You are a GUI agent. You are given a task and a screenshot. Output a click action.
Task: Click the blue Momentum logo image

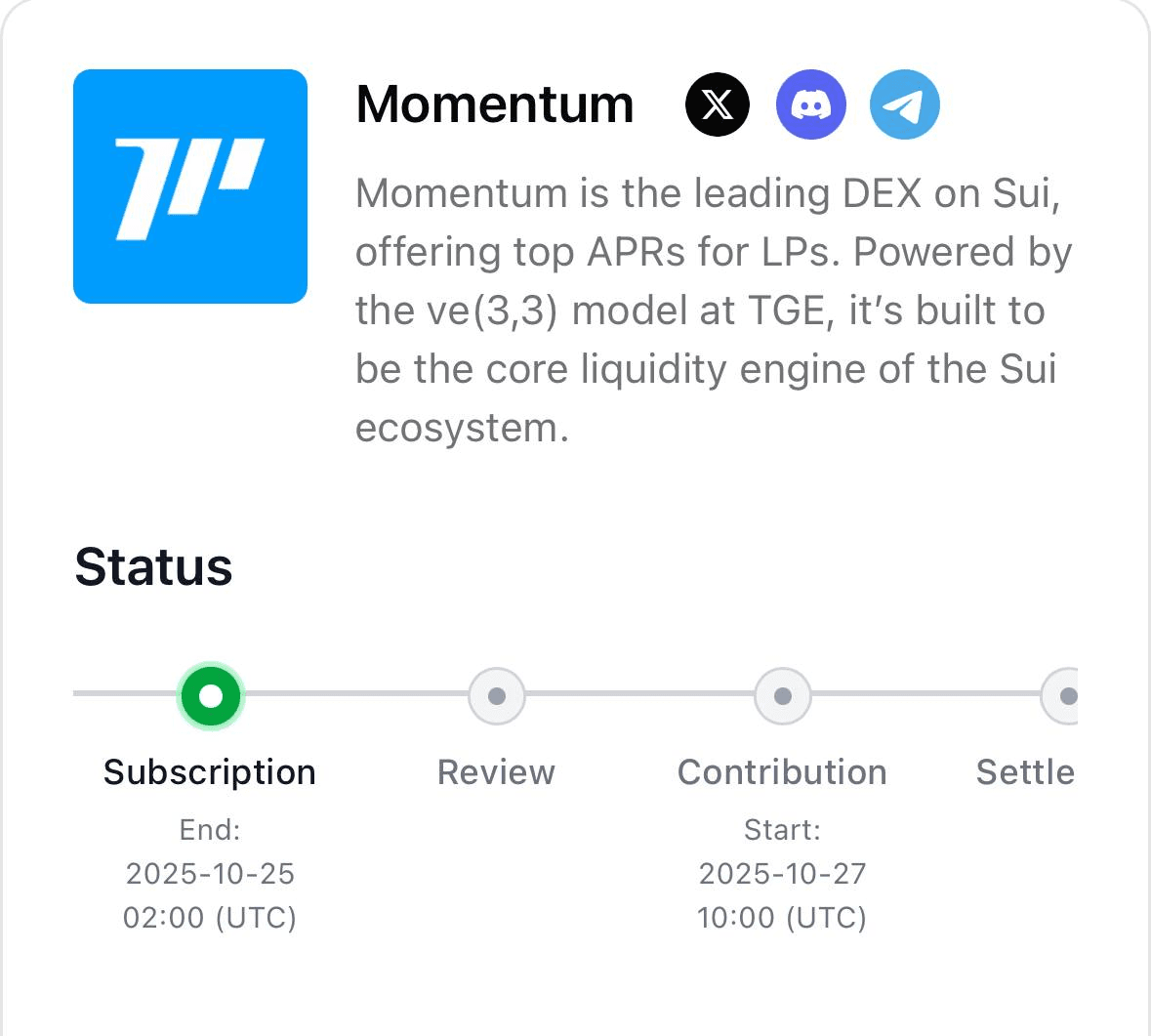[190, 186]
